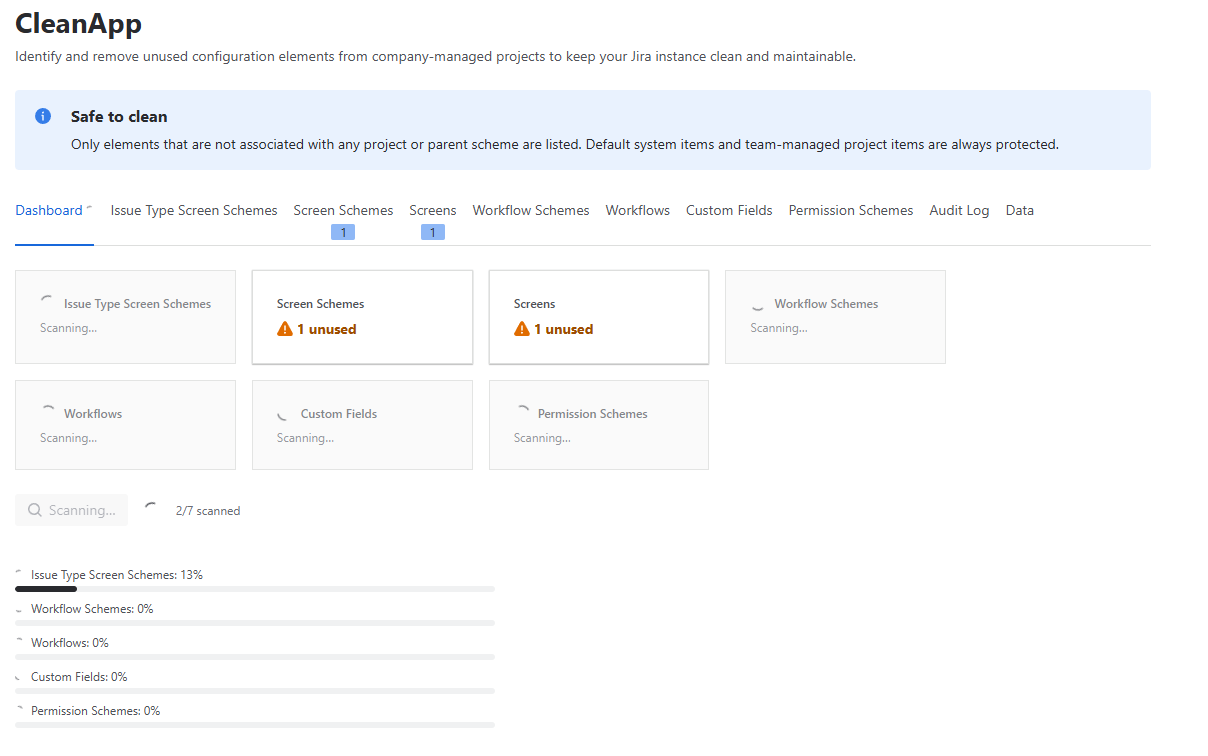Open the Screen Schemes summary card
The height and width of the screenshot is (756, 1208).
click(x=362, y=317)
